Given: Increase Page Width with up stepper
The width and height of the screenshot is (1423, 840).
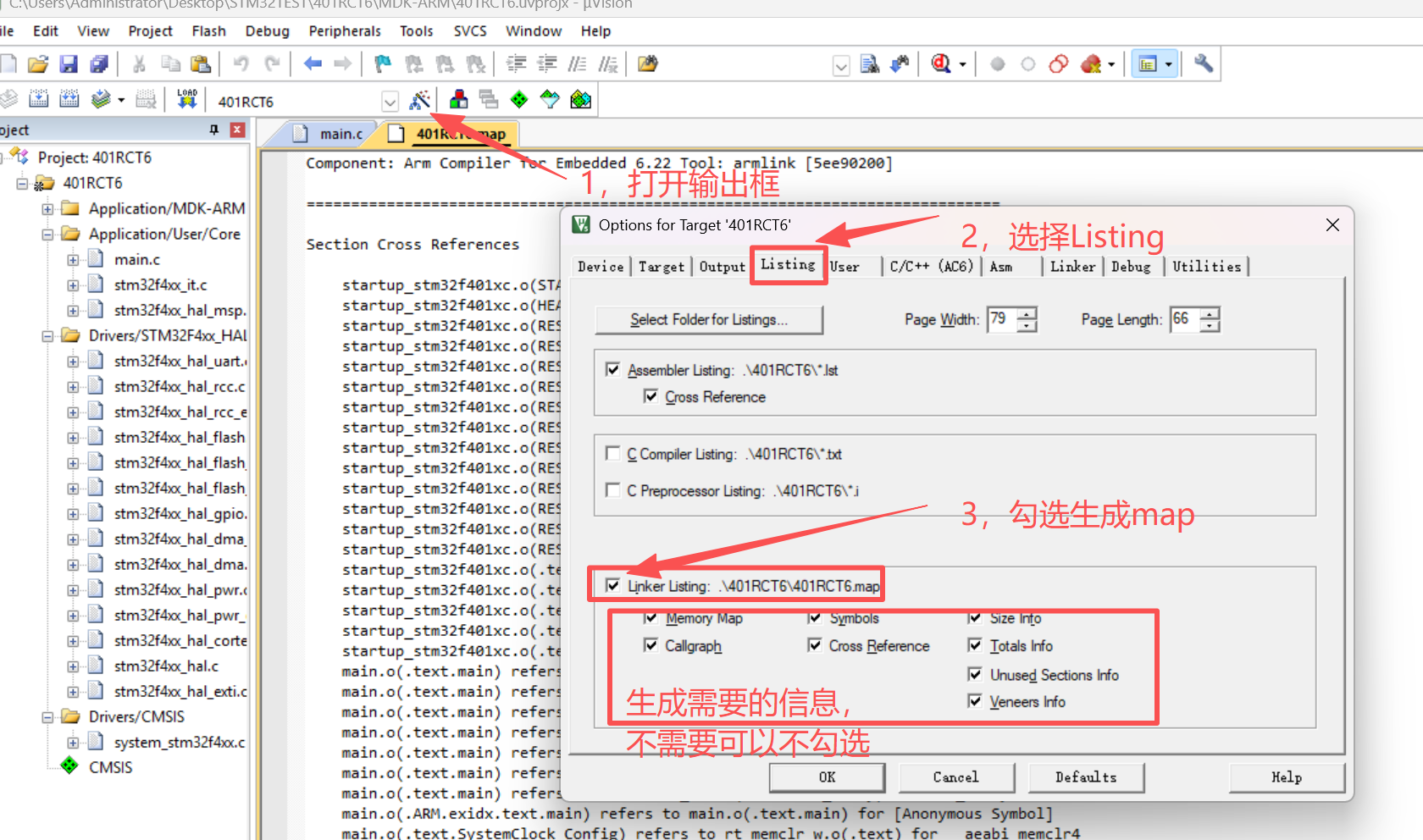Looking at the screenshot, I should [1027, 313].
